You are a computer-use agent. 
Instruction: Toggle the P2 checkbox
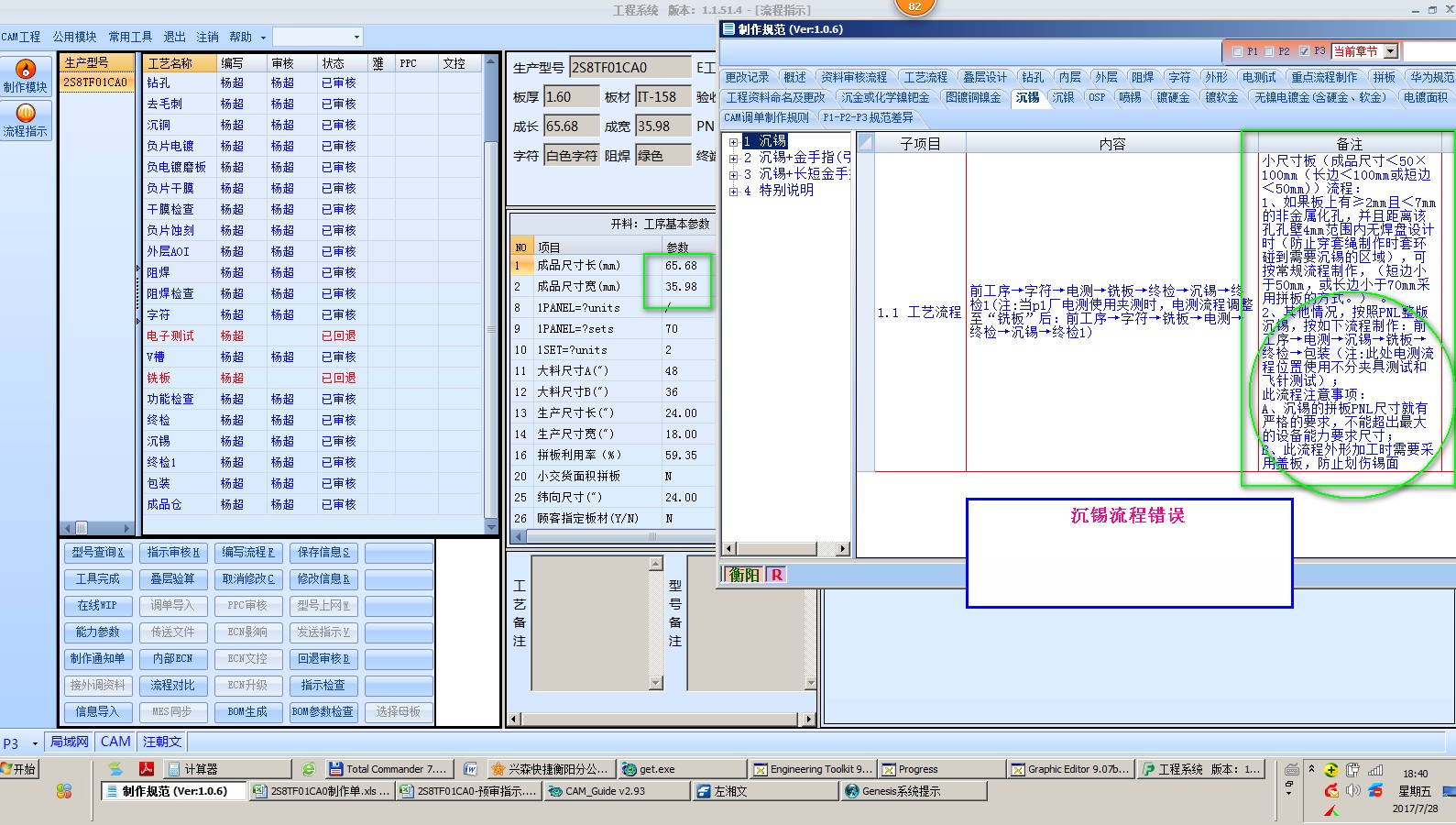[x=1269, y=51]
